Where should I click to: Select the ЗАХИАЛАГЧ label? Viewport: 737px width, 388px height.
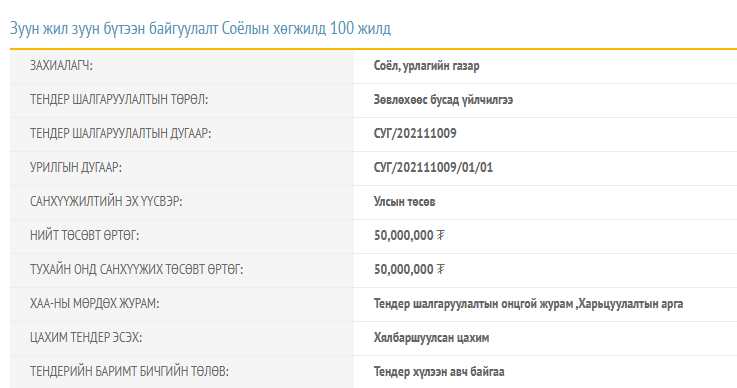pos(61,66)
